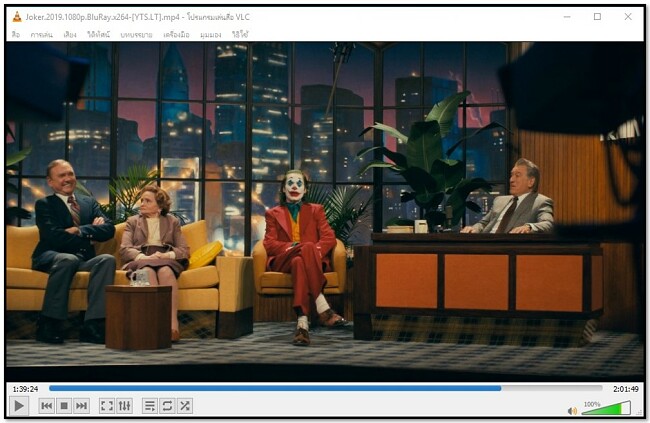This screenshot has height=423, width=650.
Task: Mute audio via speaker icon
Action: [x=572, y=411]
